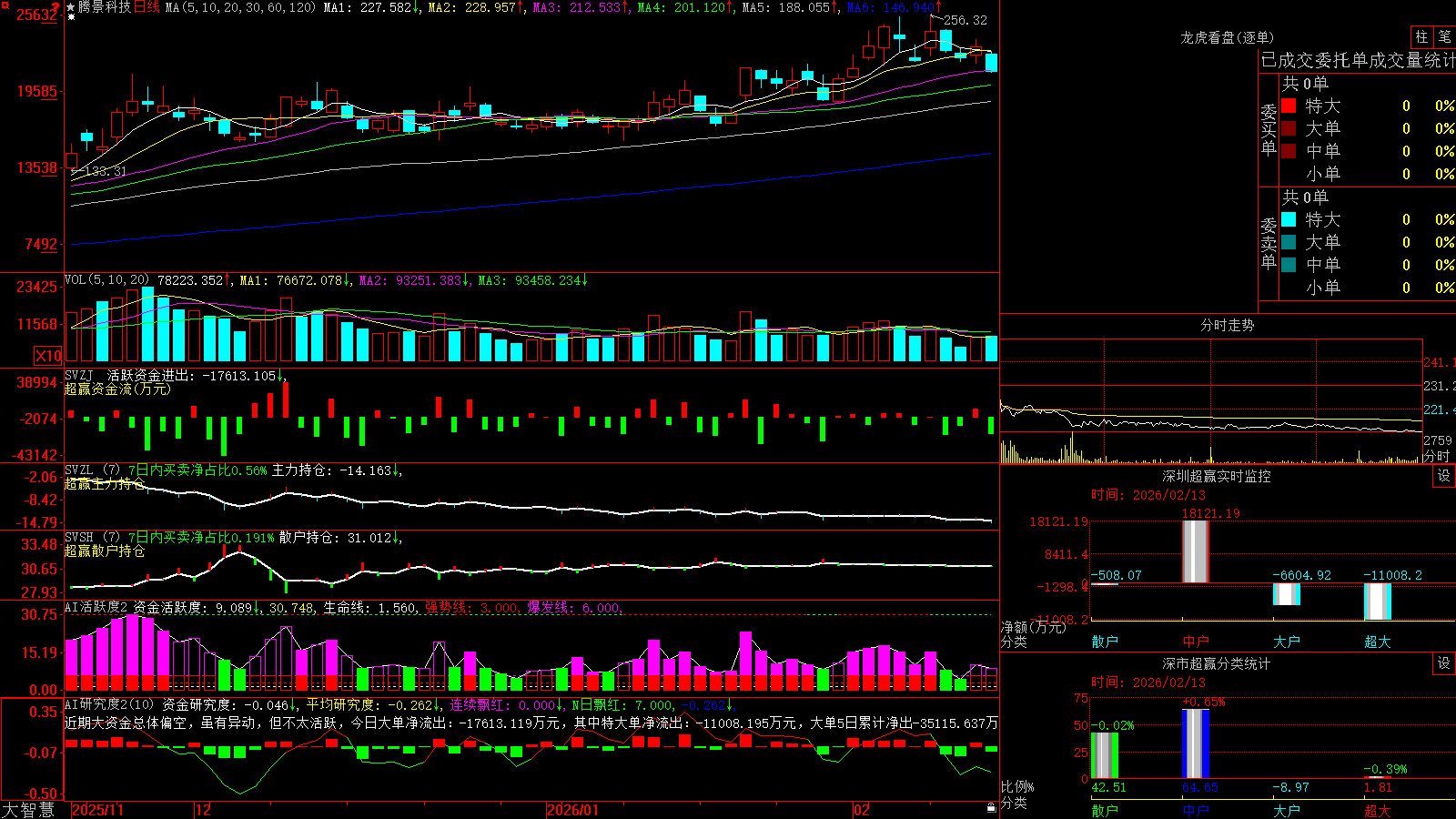Image resolution: width=1456 pixels, height=819 pixels.
Task: Click the 委卖单 section label
Action: pyautogui.click(x=1269, y=244)
